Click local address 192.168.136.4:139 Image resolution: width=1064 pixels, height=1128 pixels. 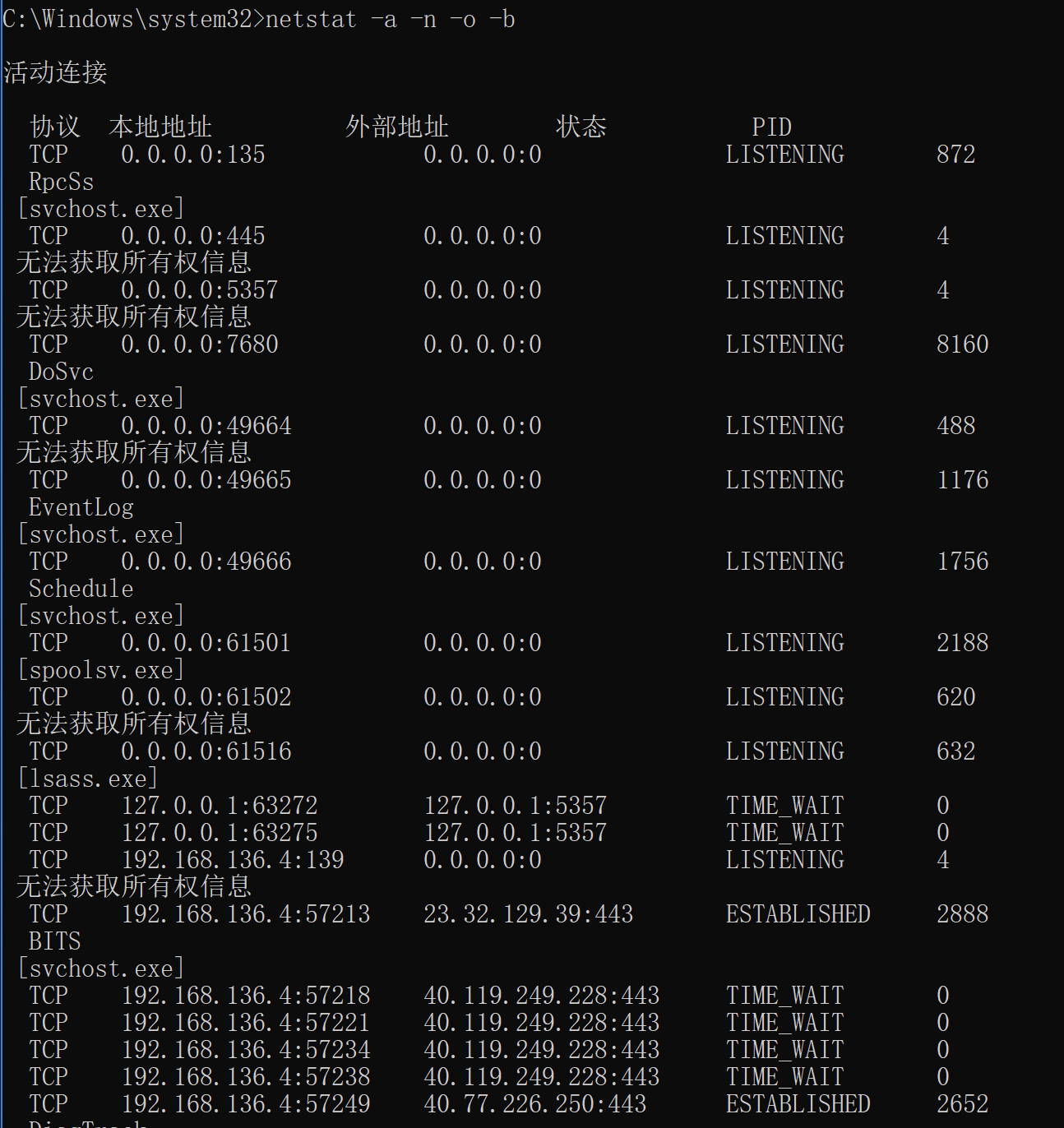[x=232, y=860]
